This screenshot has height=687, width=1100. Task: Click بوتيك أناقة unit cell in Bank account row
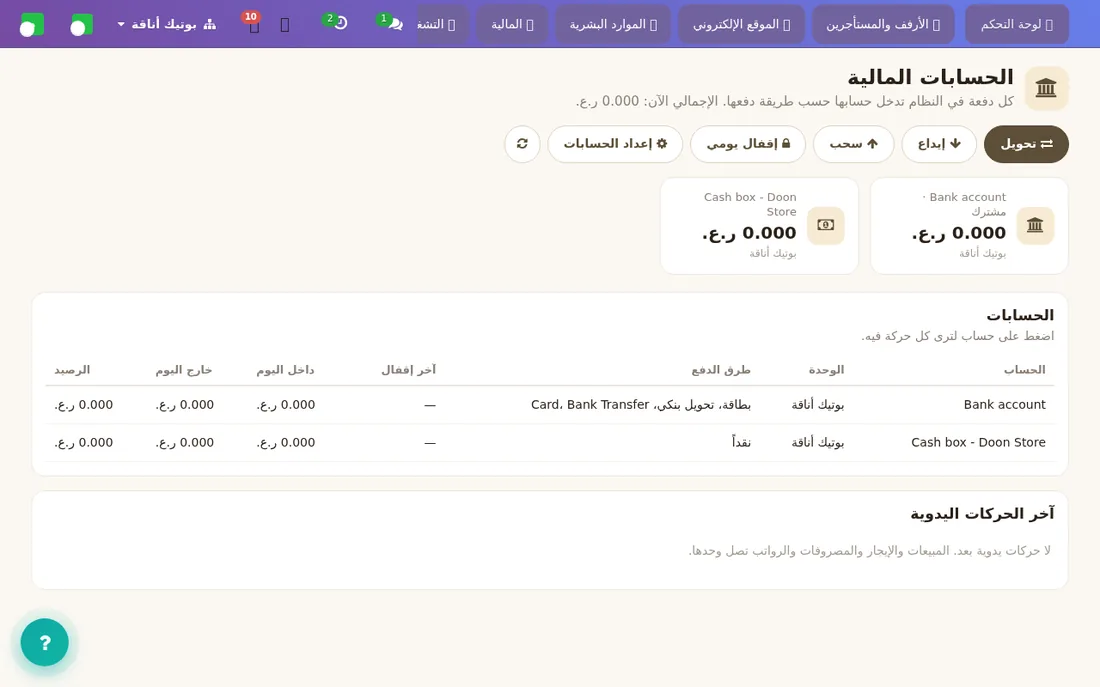[817, 405]
